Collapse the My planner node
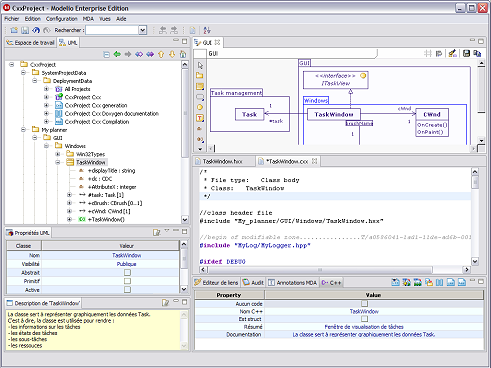 point(23,130)
